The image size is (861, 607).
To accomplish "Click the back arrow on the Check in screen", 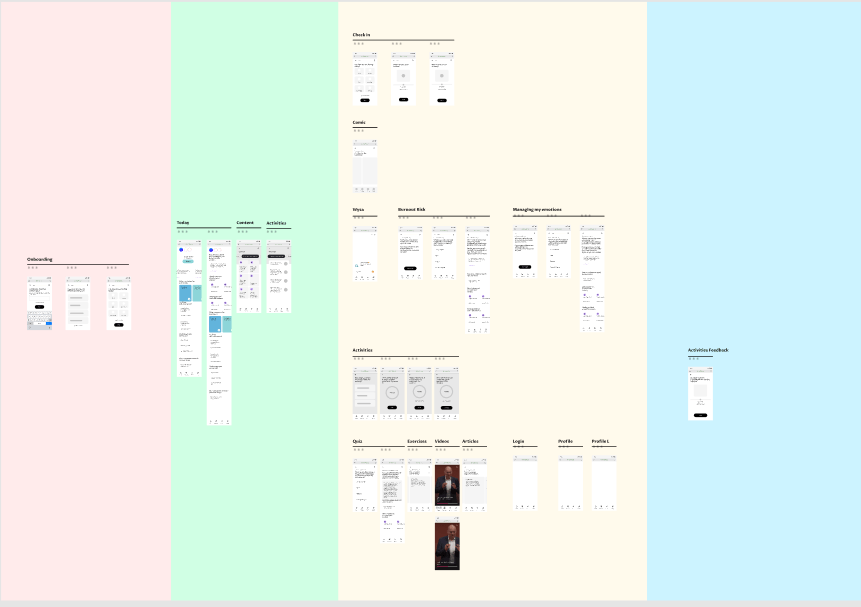I will click(x=356, y=60).
